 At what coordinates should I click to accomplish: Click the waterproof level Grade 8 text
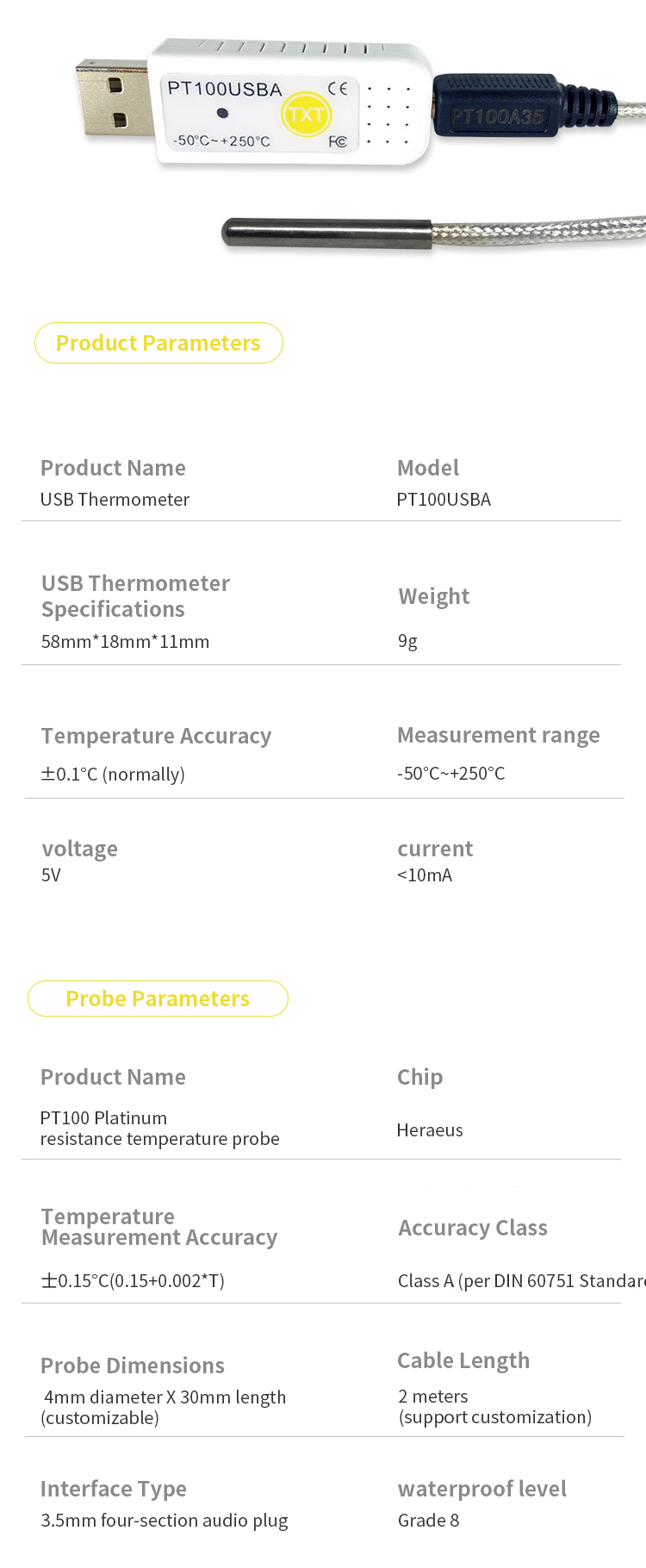tap(429, 1521)
